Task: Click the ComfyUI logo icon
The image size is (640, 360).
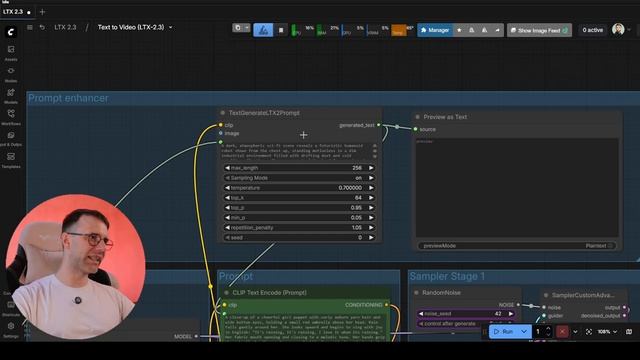Action: point(11,32)
